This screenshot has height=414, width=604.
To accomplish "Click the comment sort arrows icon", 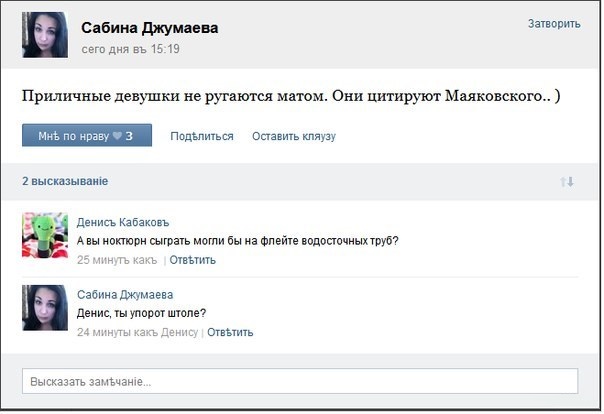I will click(x=567, y=182).
